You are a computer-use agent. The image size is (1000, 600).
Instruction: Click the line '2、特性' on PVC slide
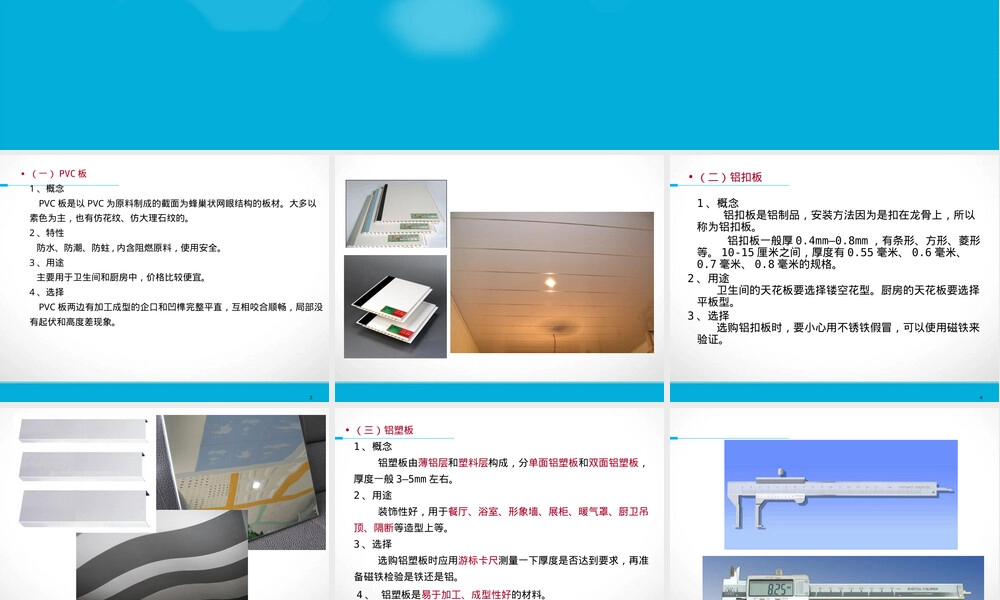coord(47,233)
